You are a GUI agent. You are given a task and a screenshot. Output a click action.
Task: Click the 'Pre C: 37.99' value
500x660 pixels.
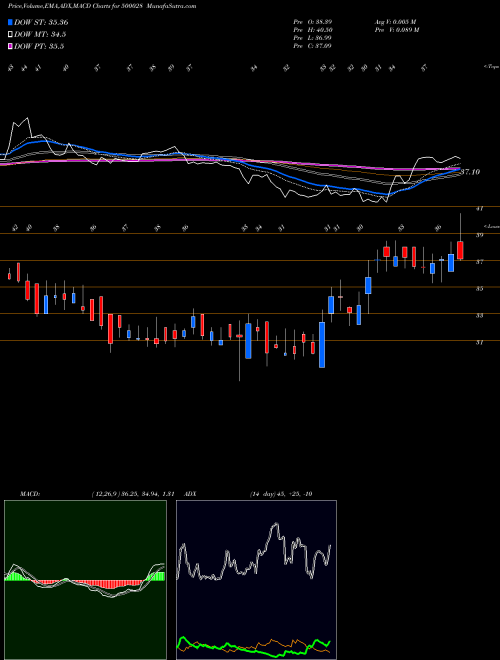(x=313, y=46)
